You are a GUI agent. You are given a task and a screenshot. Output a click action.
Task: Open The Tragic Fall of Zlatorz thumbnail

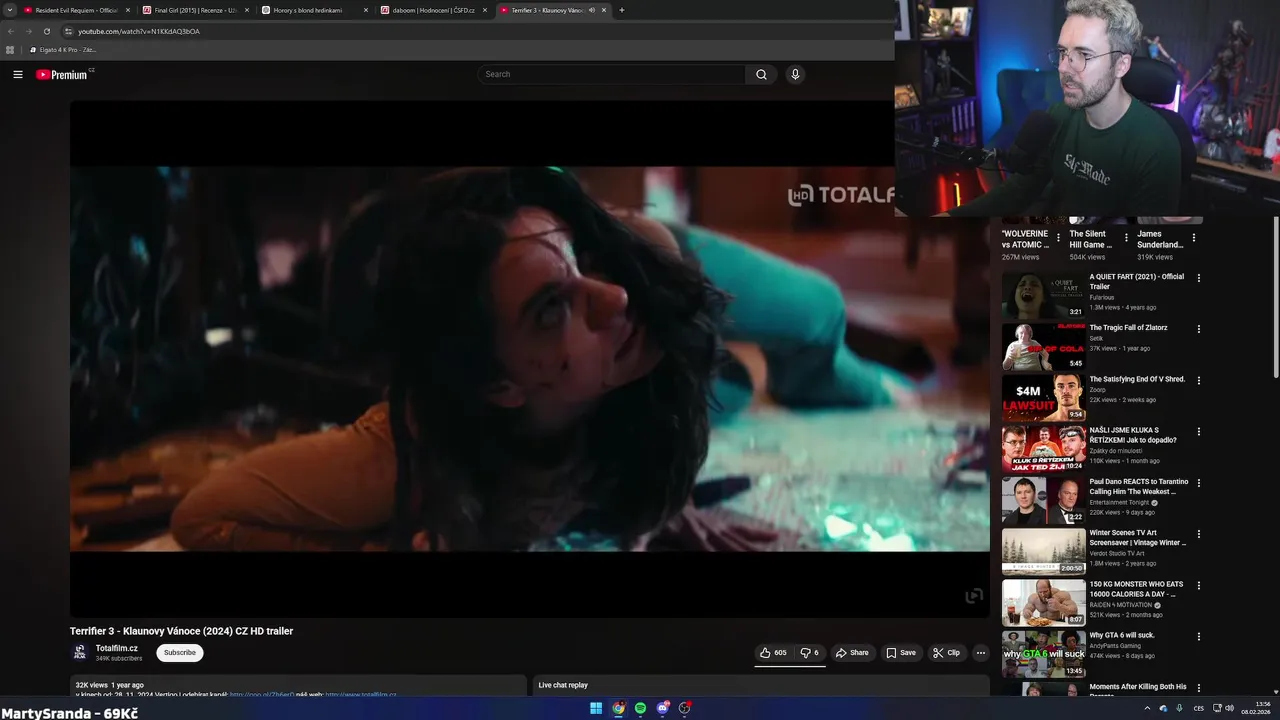1044,346
